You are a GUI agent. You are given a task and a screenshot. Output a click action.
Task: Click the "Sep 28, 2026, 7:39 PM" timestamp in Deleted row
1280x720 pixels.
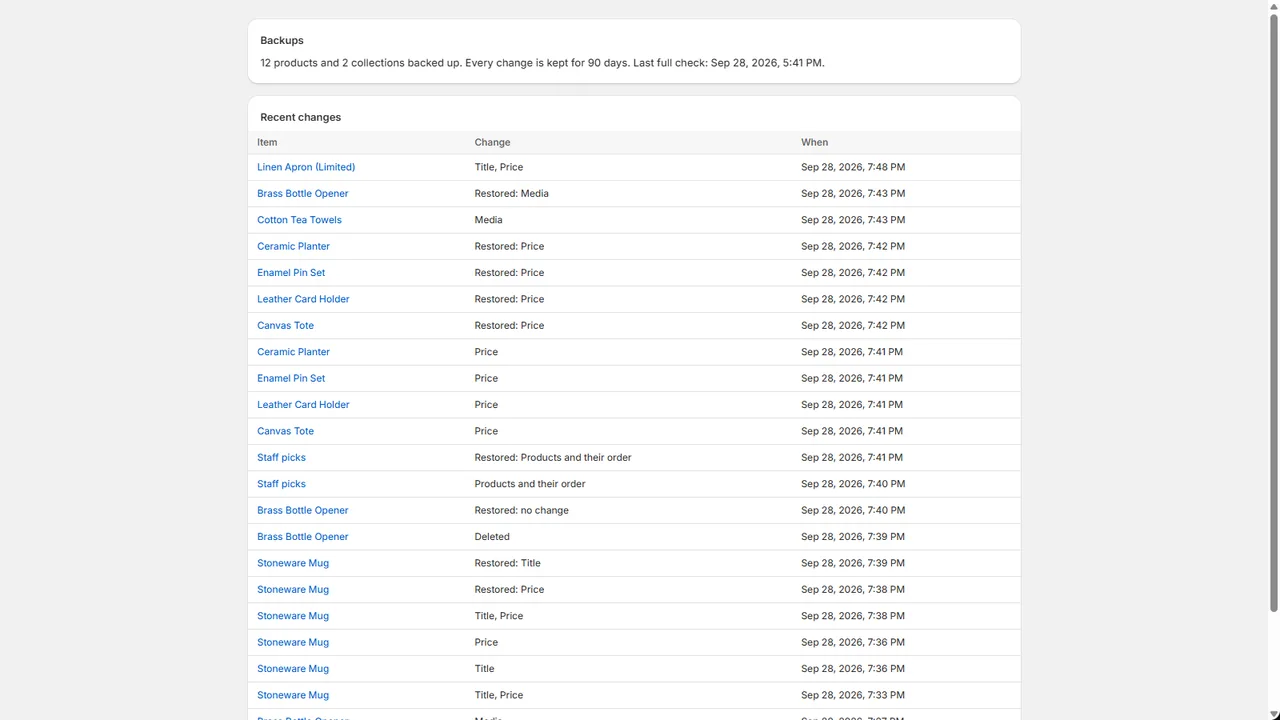tap(853, 537)
